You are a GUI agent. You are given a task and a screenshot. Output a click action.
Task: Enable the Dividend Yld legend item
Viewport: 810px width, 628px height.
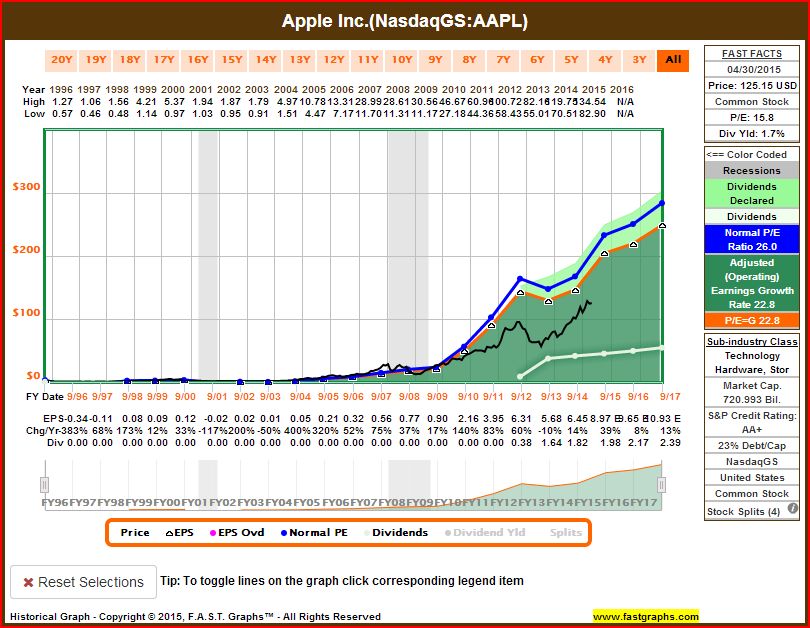click(485, 532)
